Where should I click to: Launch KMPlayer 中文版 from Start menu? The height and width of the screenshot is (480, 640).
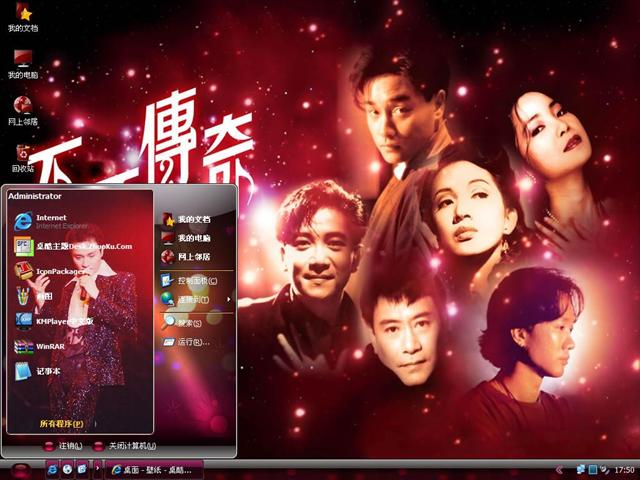pyautogui.click(x=54, y=321)
